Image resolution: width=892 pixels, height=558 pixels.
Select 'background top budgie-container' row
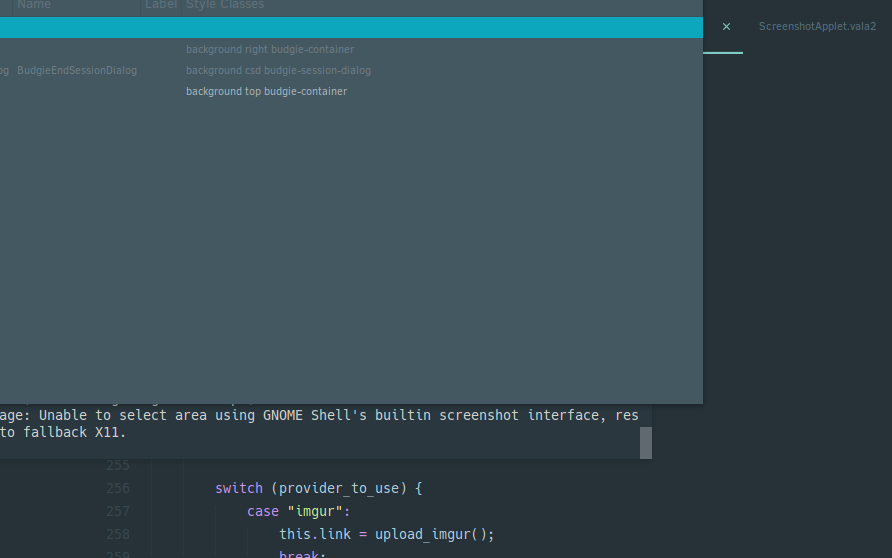351,92
